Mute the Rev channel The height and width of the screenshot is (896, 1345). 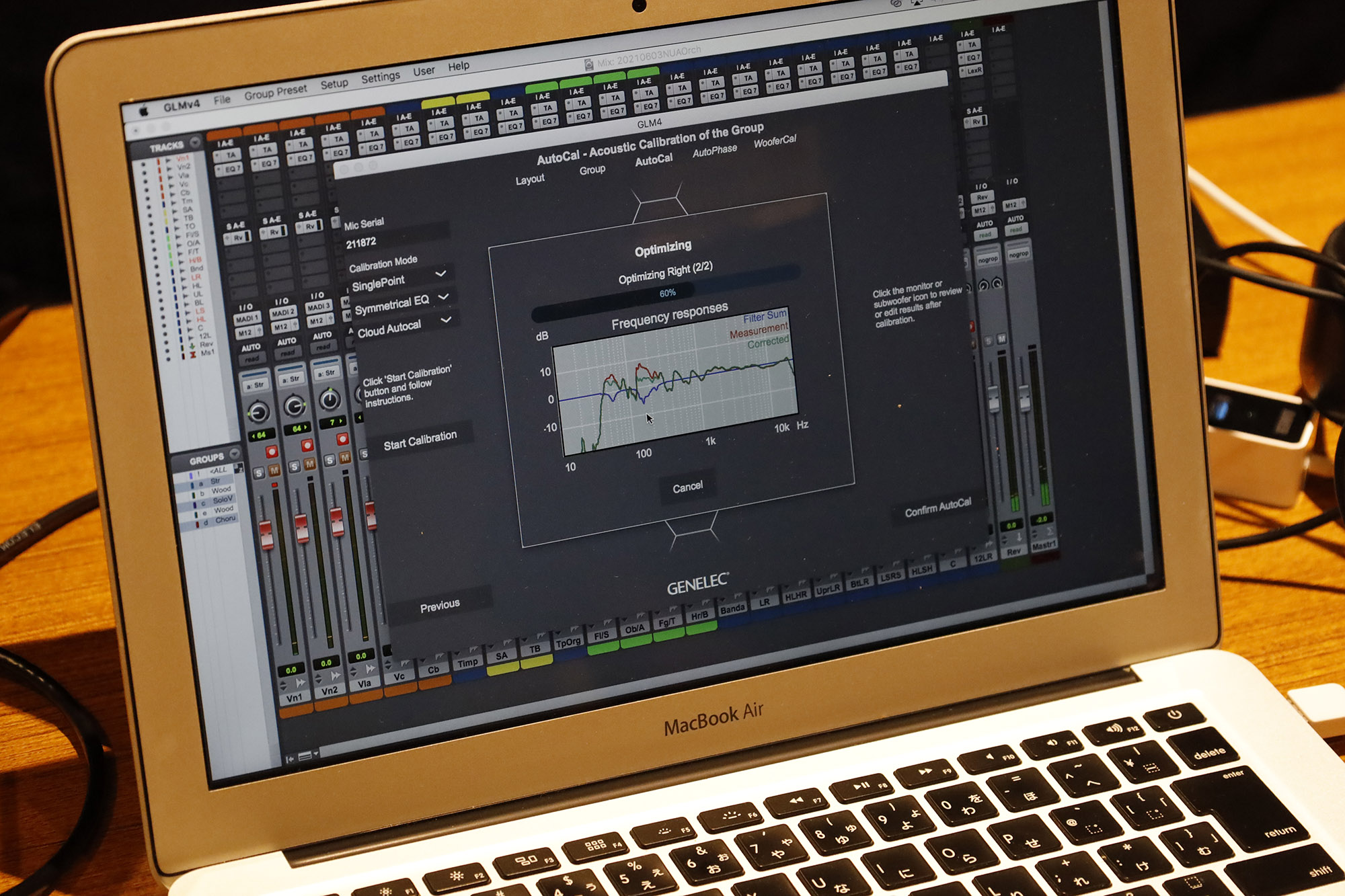point(1002,339)
